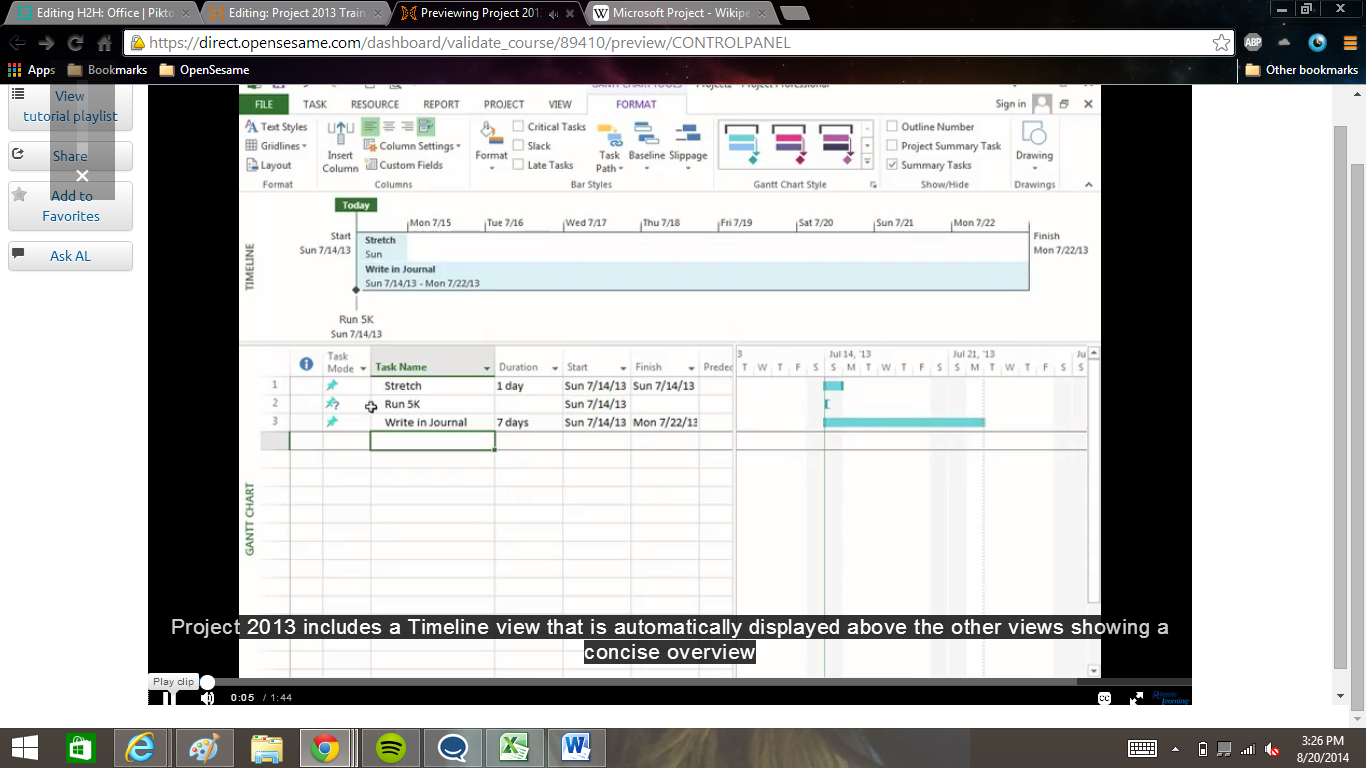Click info indicator column header
Screen dimensions: 1366x768
point(307,365)
